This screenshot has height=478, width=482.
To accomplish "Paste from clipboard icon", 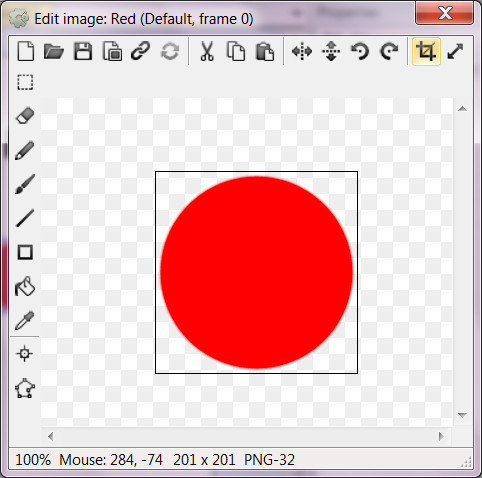I will [x=265, y=51].
